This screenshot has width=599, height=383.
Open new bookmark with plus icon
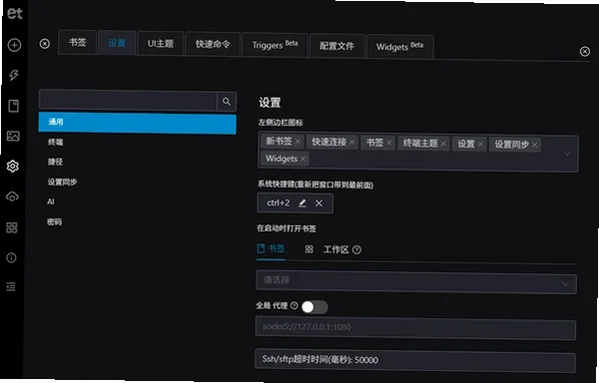15,45
